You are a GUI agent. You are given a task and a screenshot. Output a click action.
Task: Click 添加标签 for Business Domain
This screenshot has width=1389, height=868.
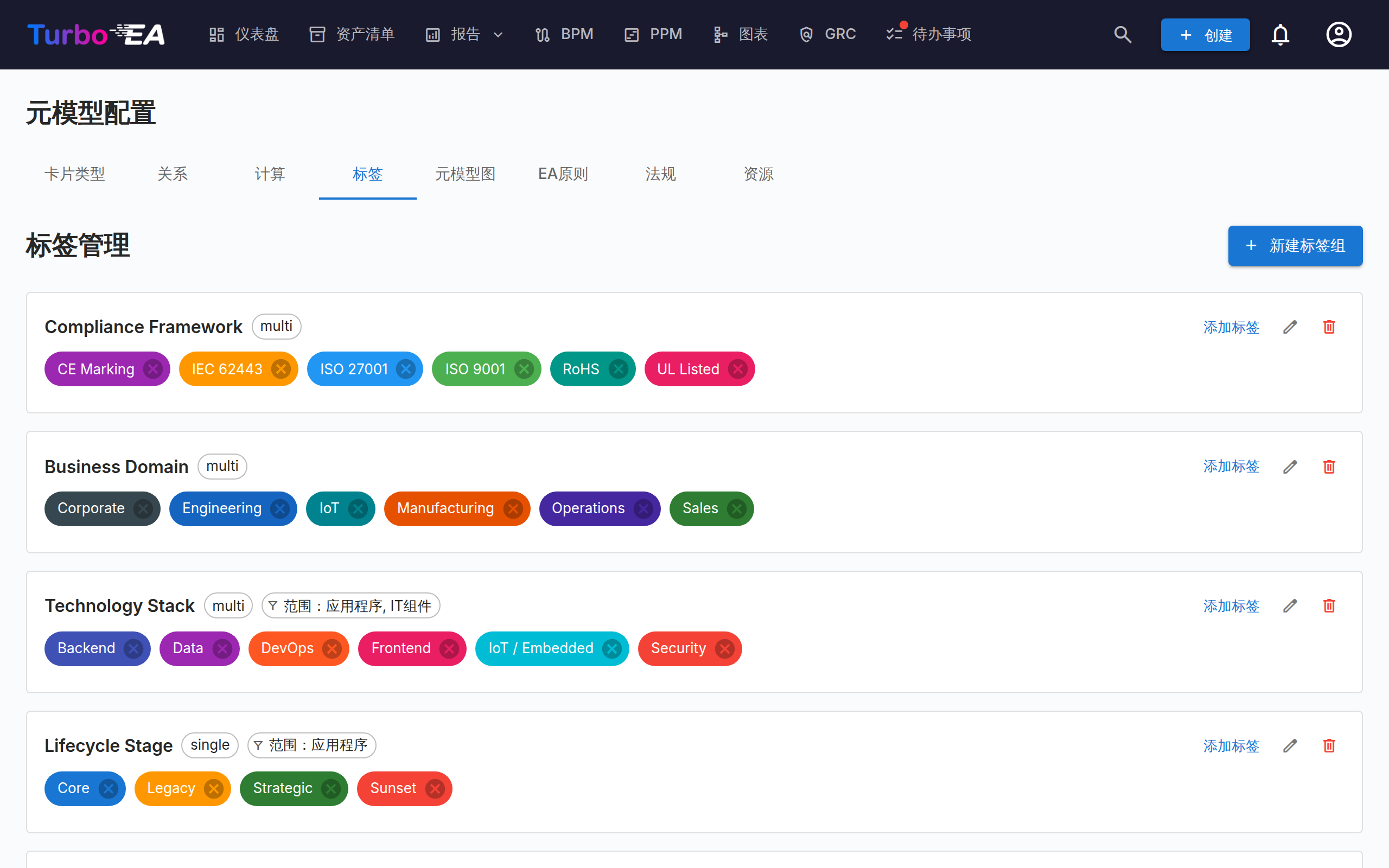tap(1231, 466)
